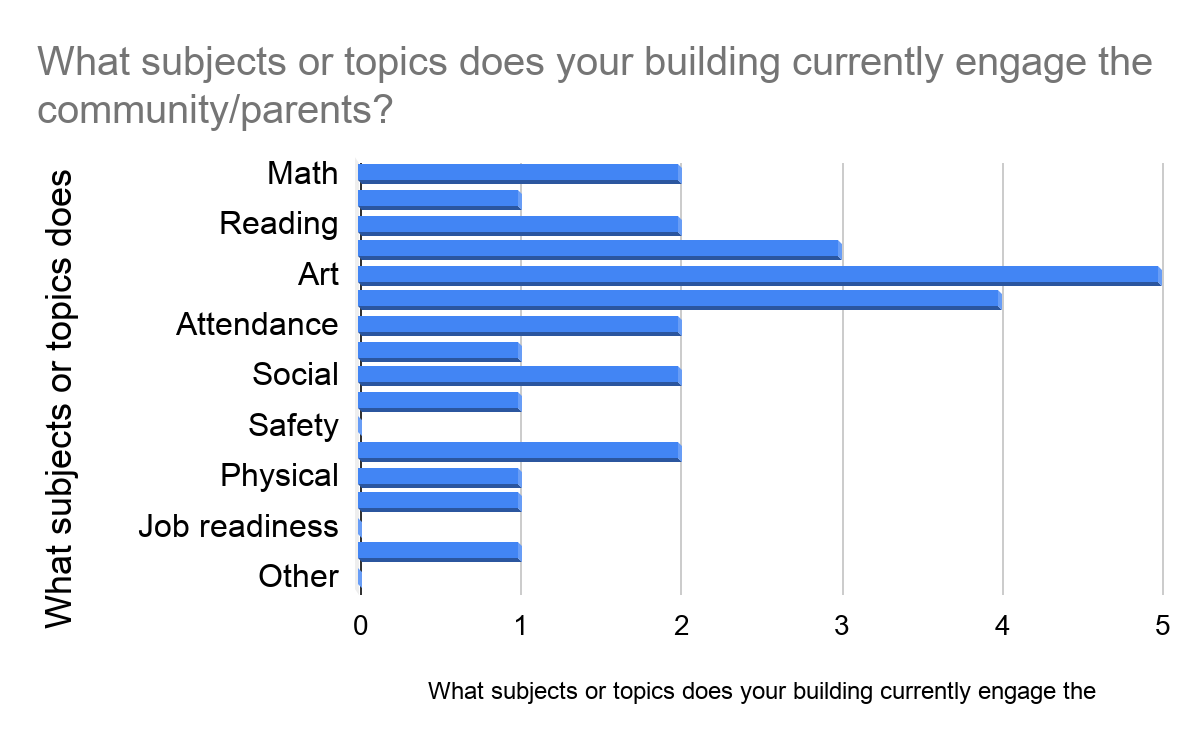Select the Social bar
The height and width of the screenshot is (742, 1200).
click(519, 375)
